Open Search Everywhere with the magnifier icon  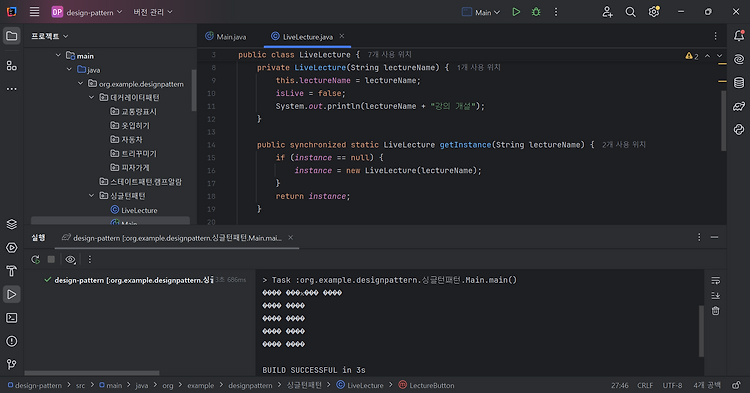(630, 12)
